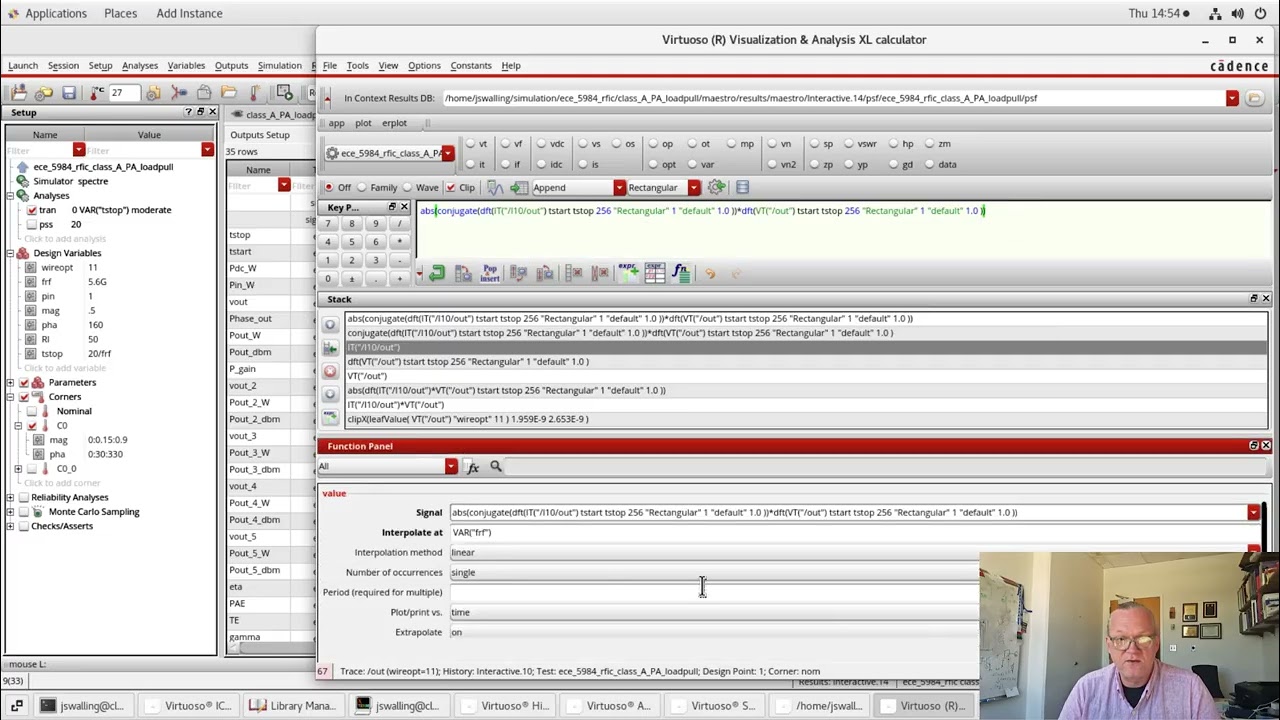Select the vt radio button
1280x720 pixels.
(x=470, y=143)
